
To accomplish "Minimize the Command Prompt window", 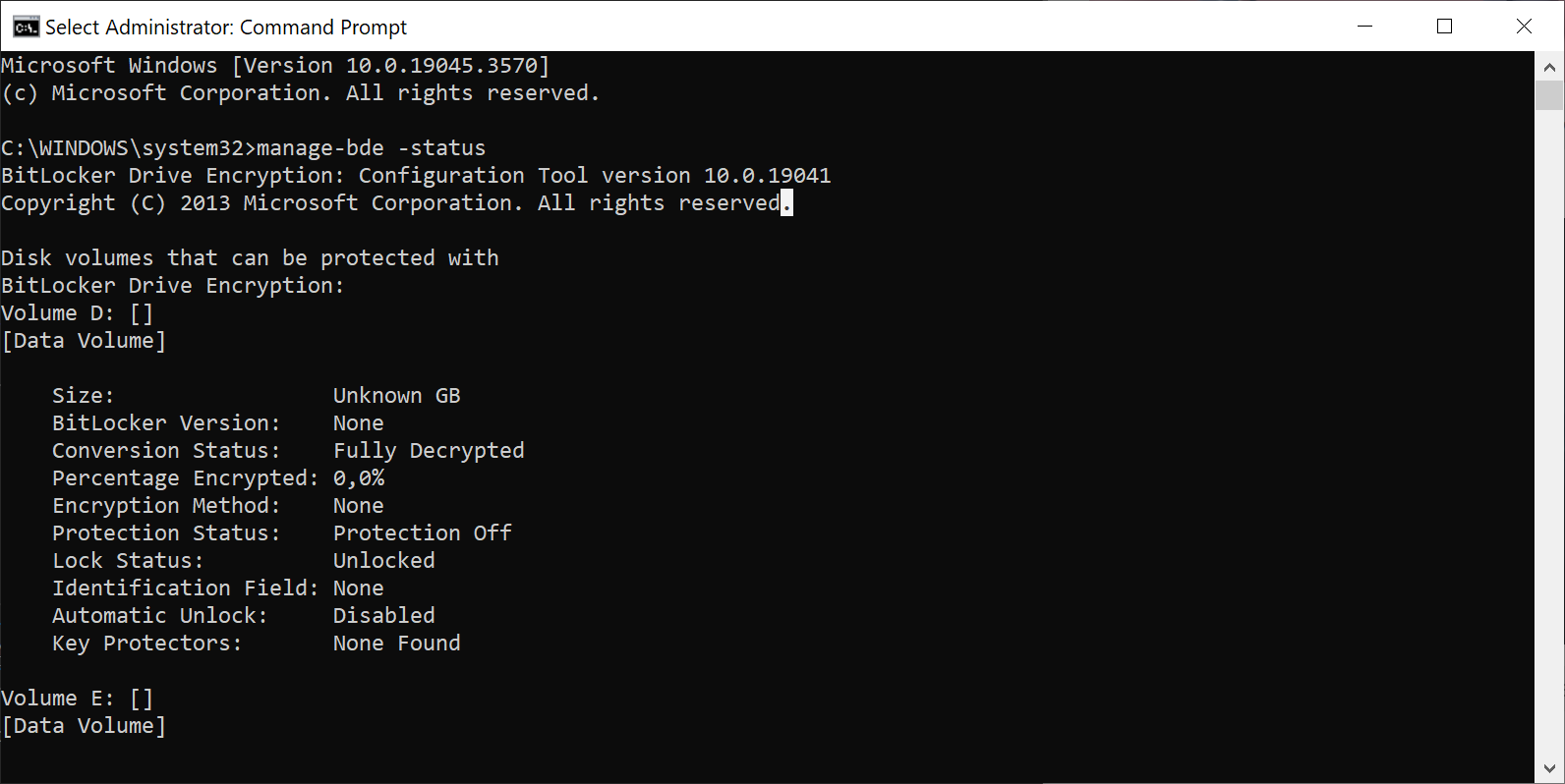I will [x=1364, y=27].
